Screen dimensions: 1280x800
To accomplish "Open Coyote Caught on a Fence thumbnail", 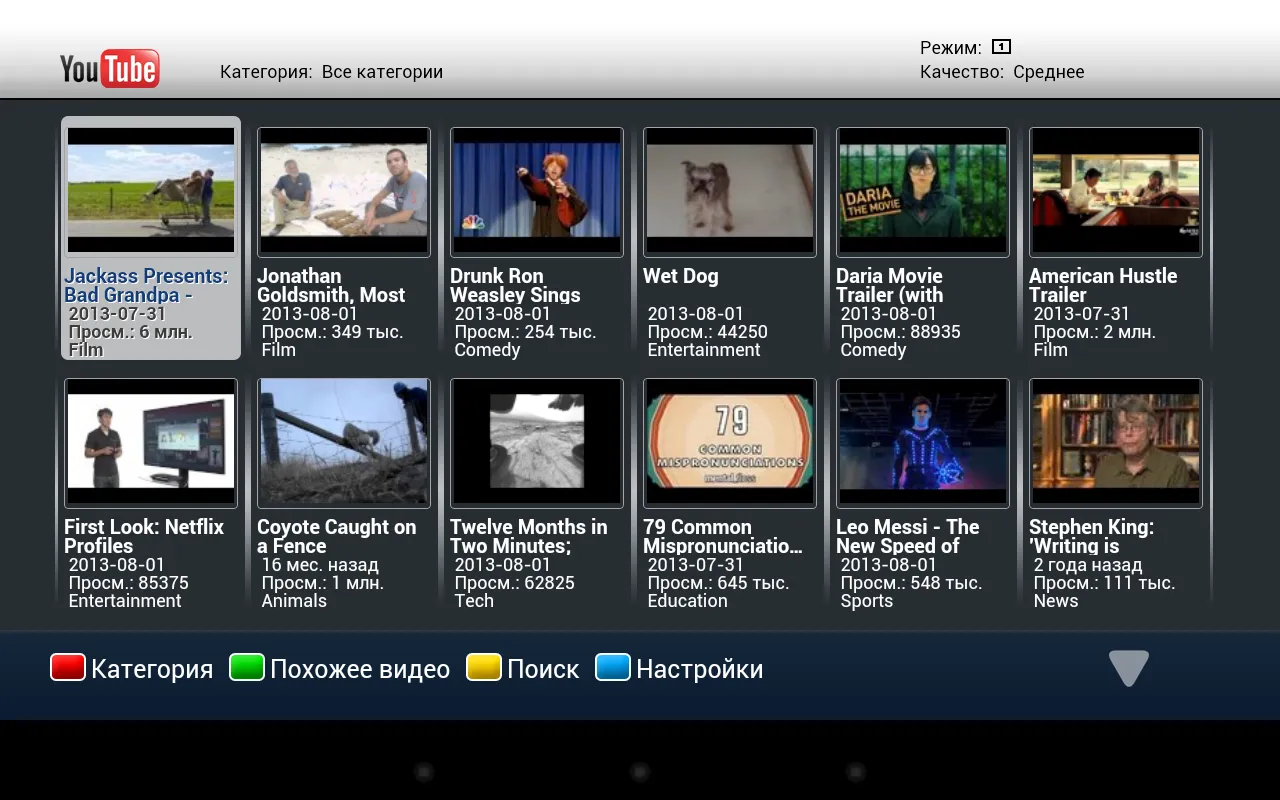I will click(x=344, y=442).
